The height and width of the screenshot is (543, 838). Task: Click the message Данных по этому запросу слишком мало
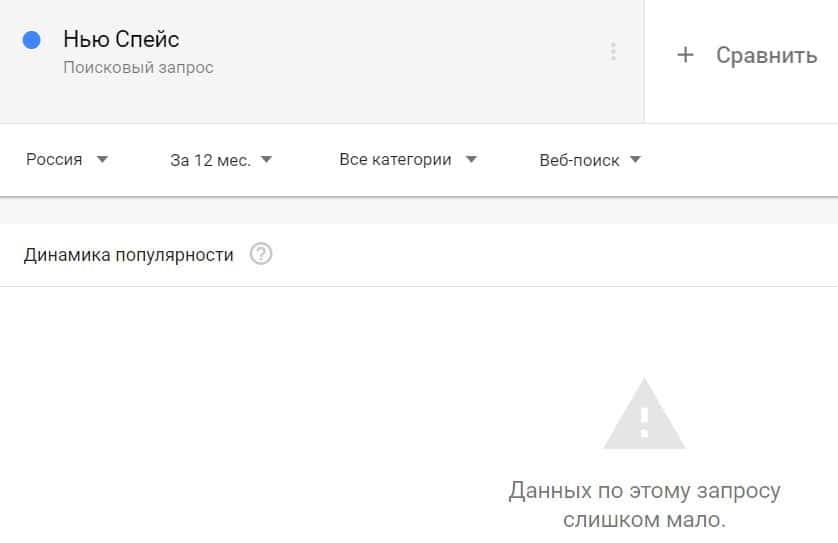click(644, 505)
